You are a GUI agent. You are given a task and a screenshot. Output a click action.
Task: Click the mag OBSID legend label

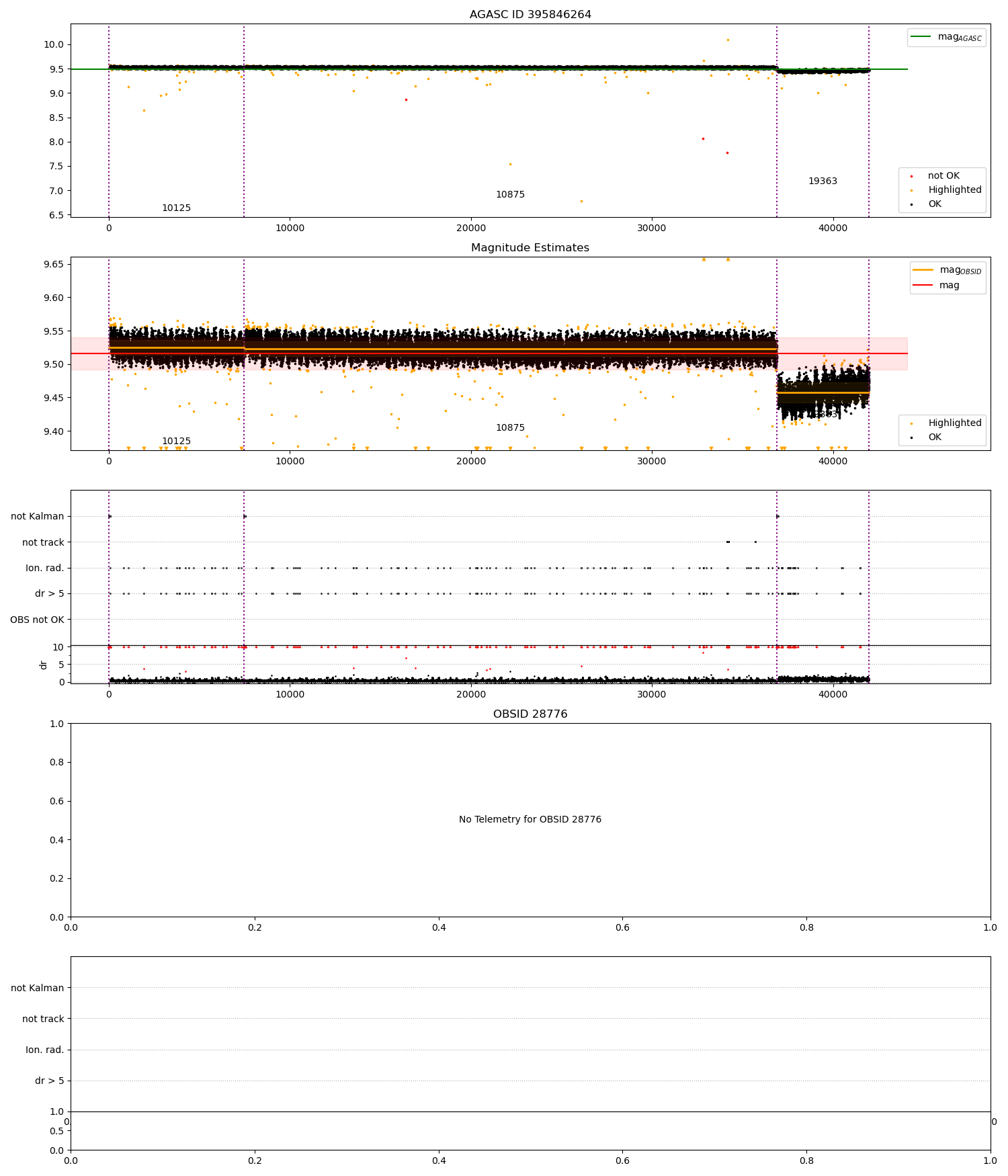961,270
